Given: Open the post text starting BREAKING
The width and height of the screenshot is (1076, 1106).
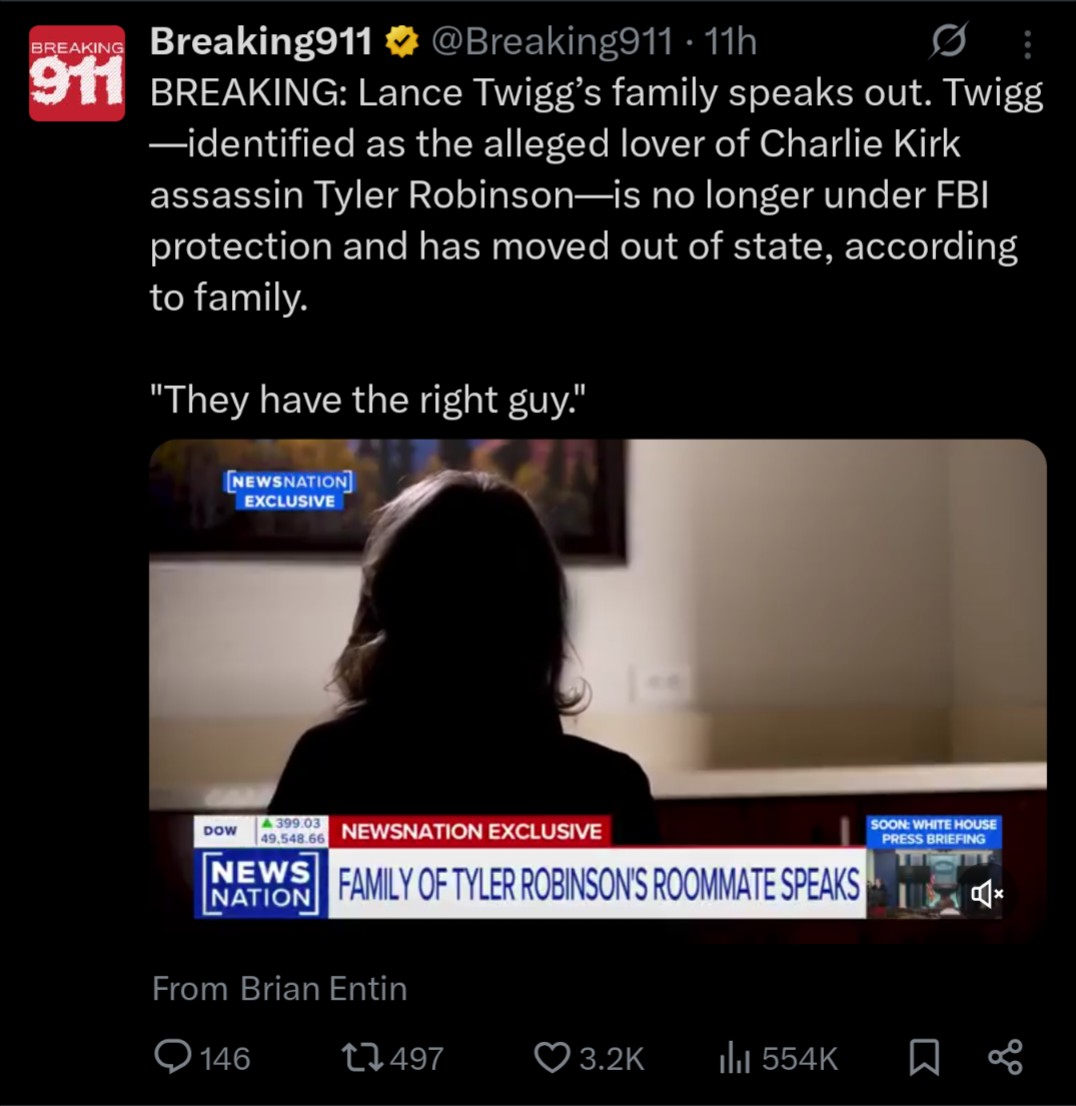Looking at the screenshot, I should tap(597, 245).
